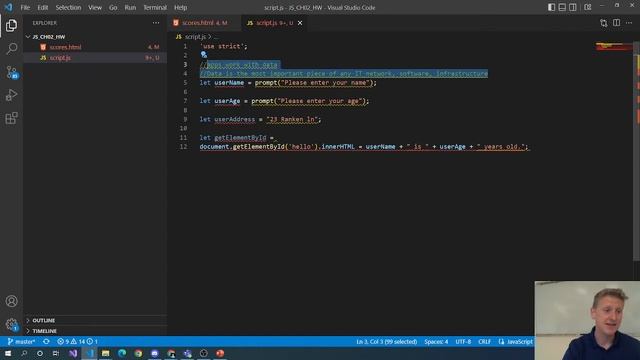Open the File menu
The image size is (640, 360).
click(25, 7)
